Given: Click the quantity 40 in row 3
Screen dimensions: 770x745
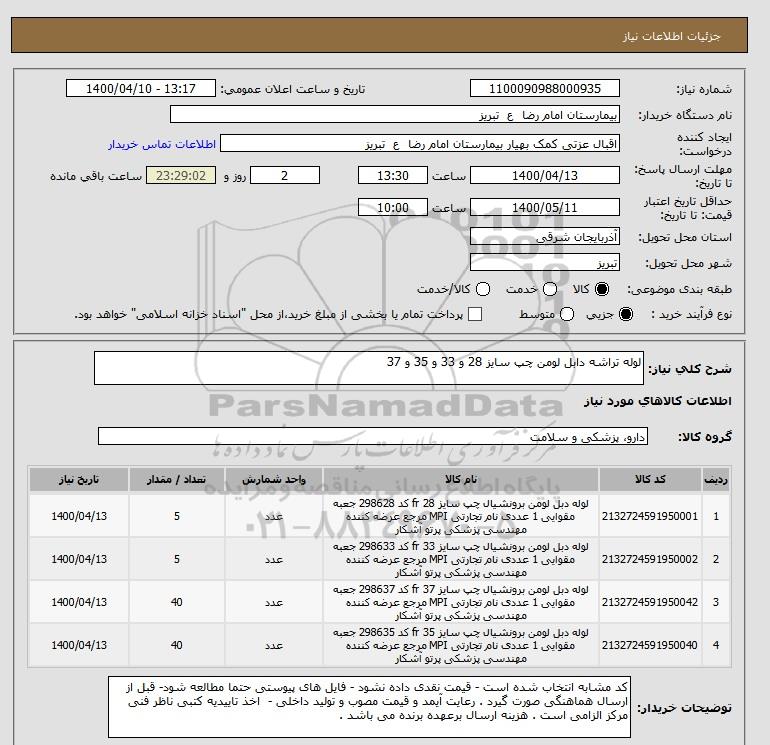Looking at the screenshot, I should [x=177, y=602].
